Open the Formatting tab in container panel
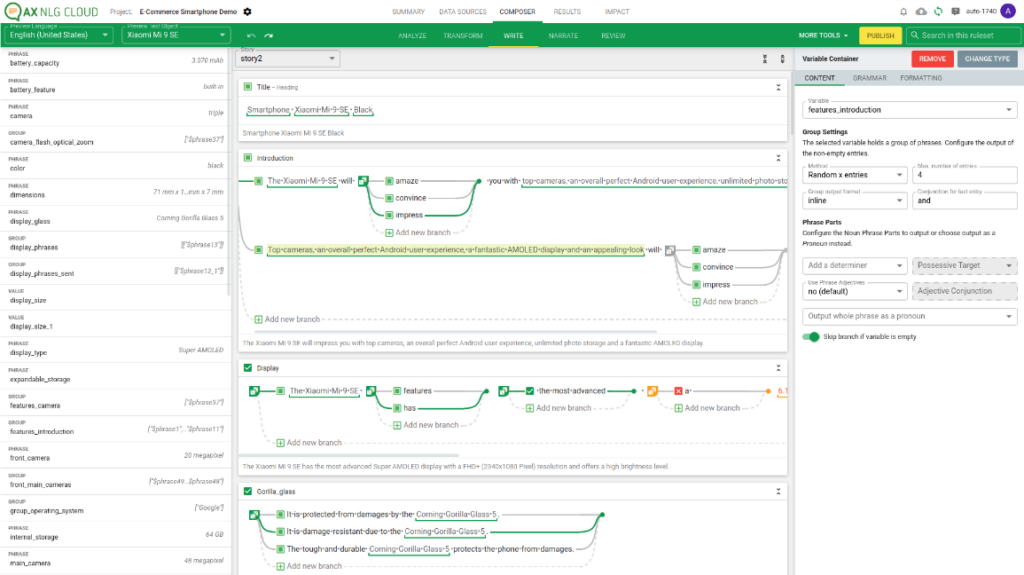The height and width of the screenshot is (575, 1024). tap(921, 78)
